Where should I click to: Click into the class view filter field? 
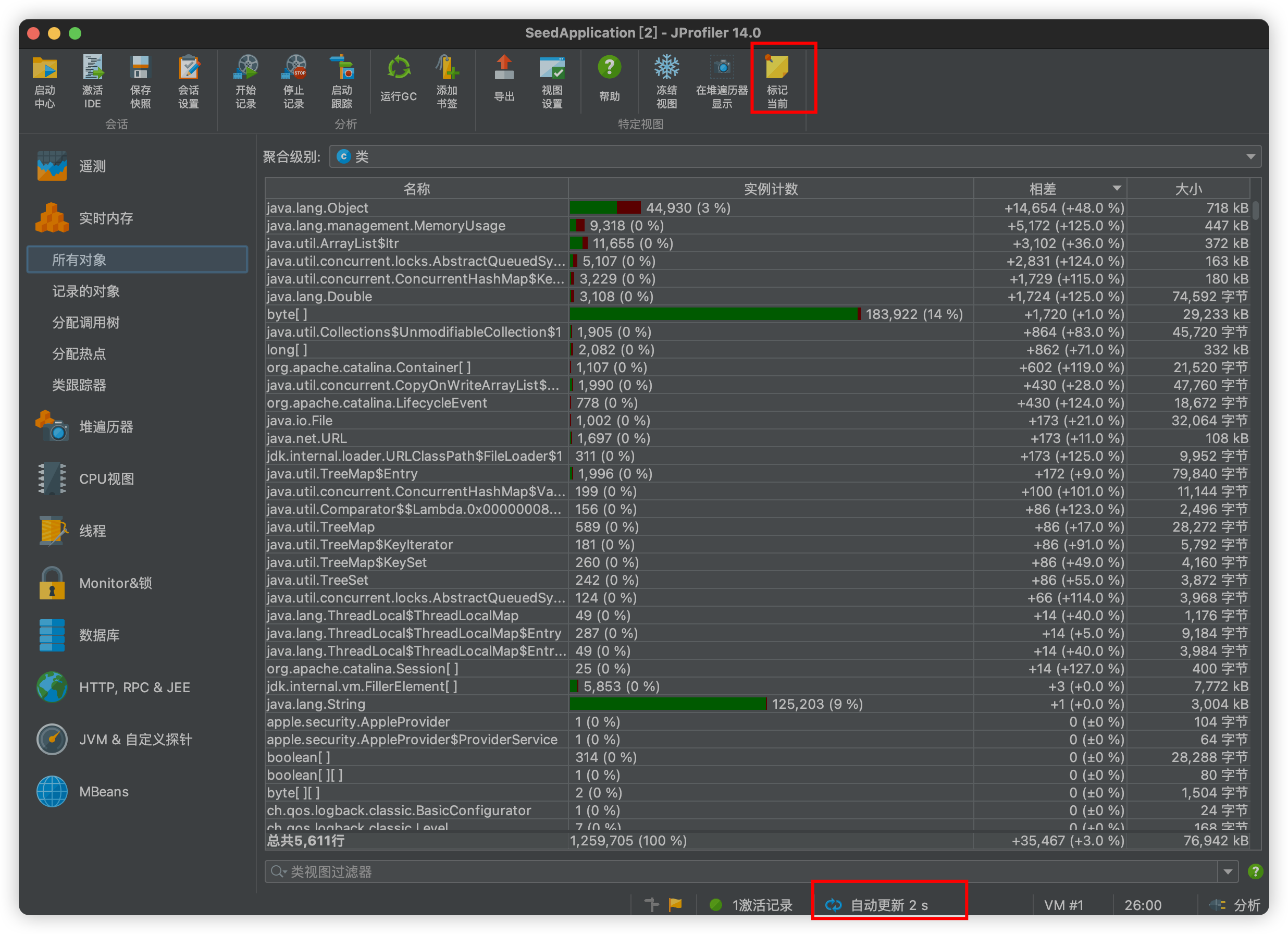coord(741,871)
